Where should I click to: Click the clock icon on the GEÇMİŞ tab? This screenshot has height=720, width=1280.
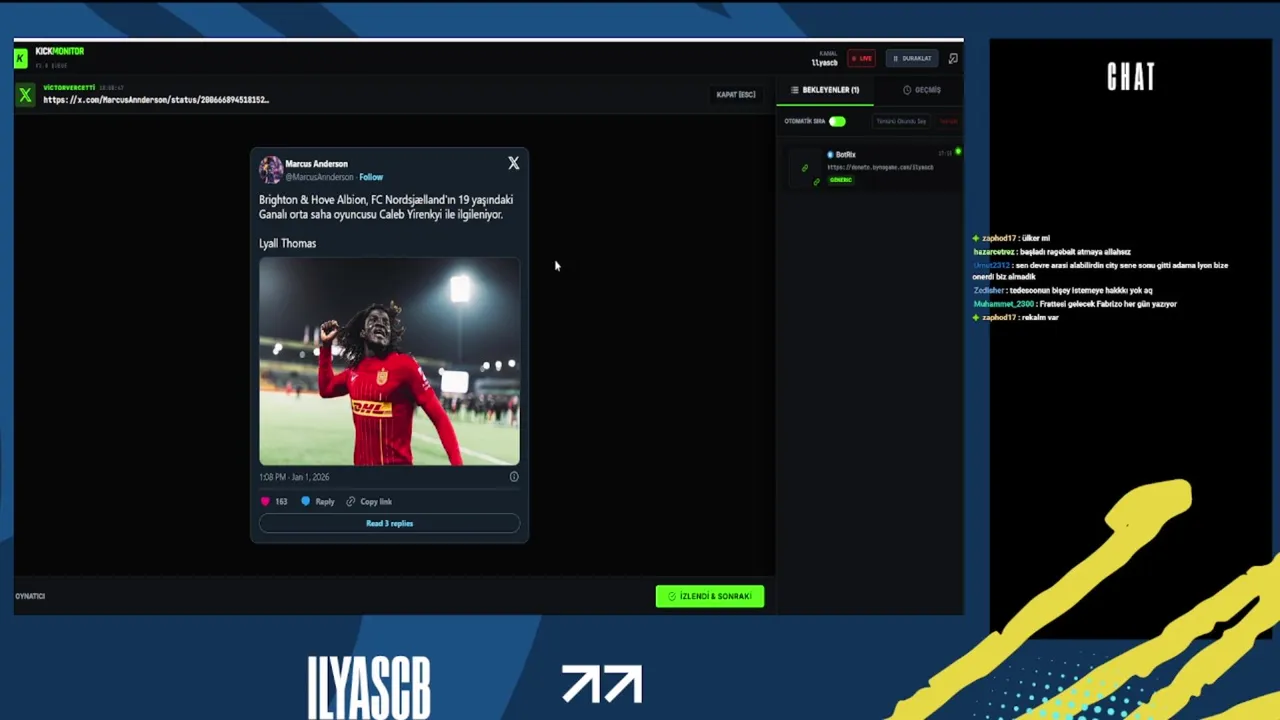point(907,90)
